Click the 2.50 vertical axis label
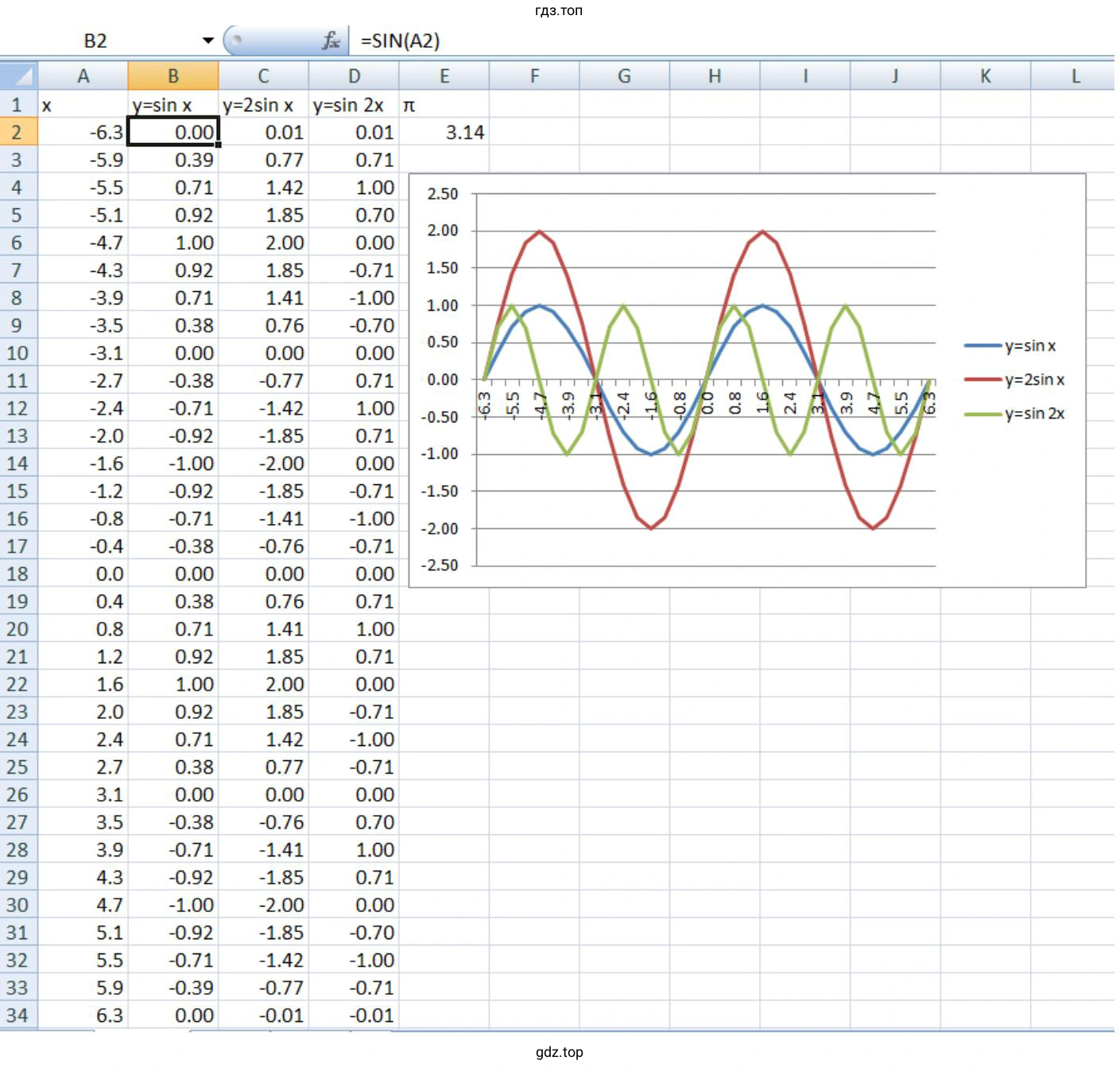This screenshot has height=1068, width=1120. [x=443, y=193]
